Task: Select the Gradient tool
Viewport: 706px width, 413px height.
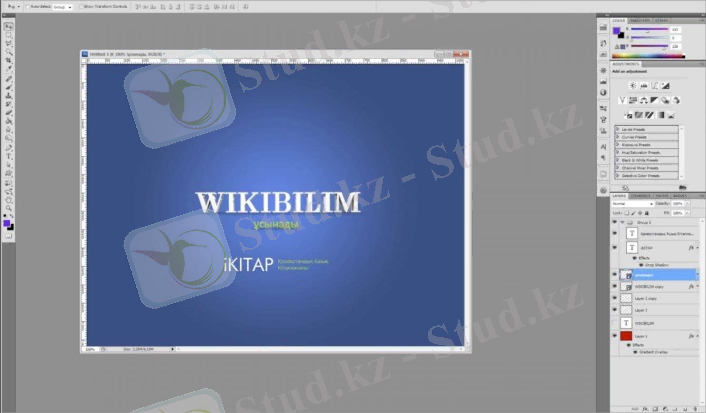Action: point(9,123)
